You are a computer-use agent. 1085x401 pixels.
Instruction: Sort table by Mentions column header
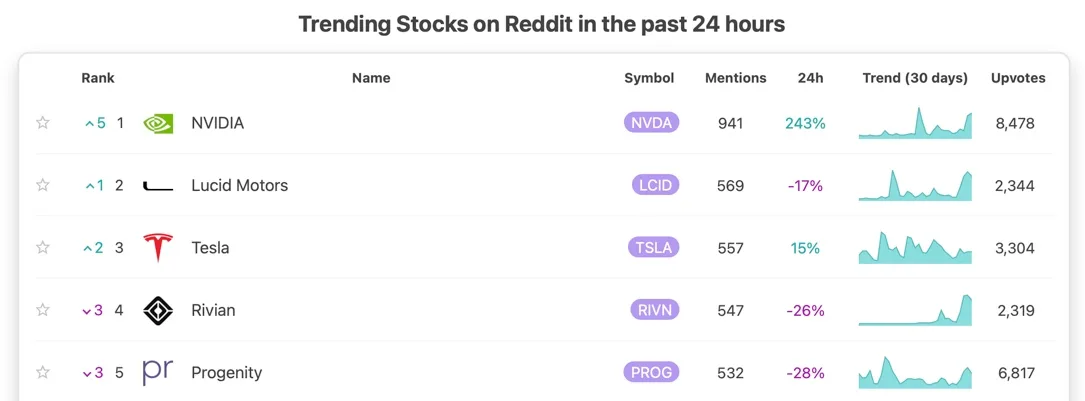point(736,78)
